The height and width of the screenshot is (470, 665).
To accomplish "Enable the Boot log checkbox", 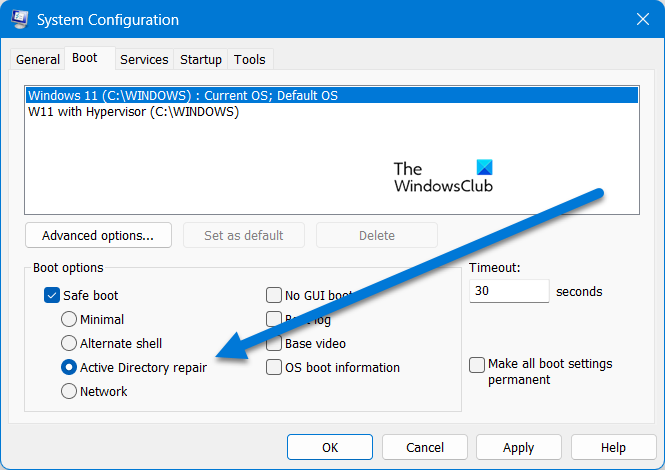I will click(x=274, y=319).
